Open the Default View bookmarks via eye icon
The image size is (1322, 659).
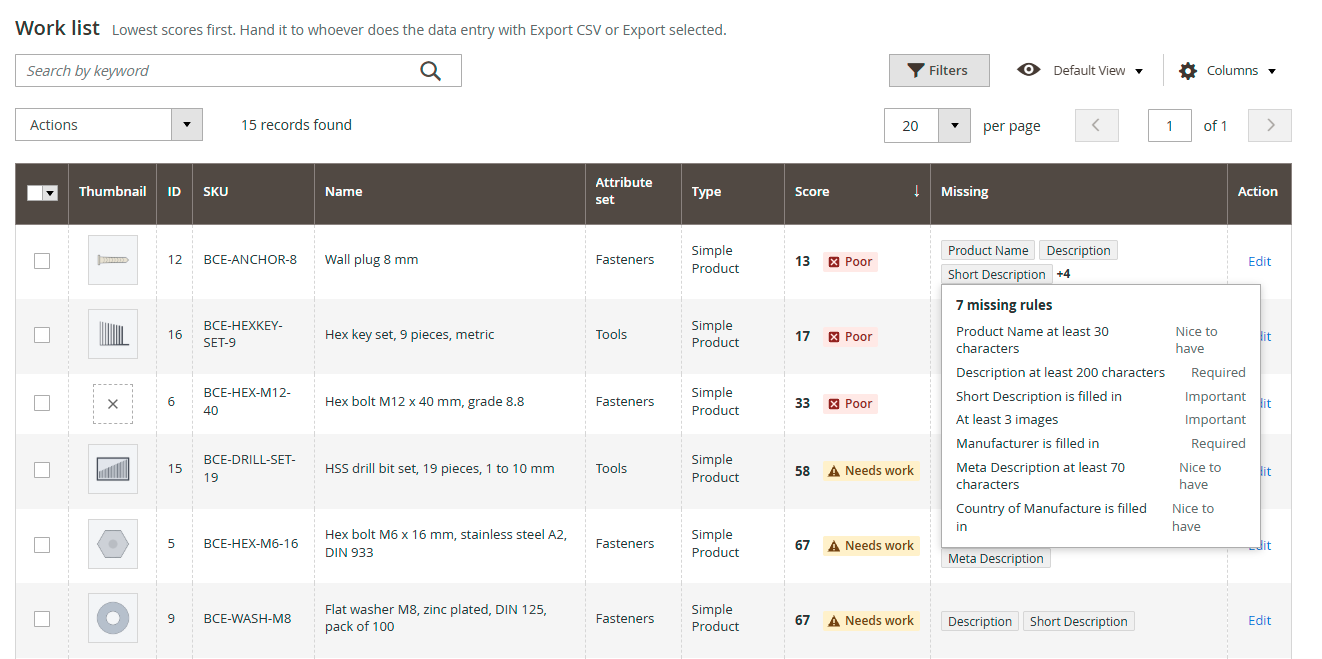[1028, 70]
